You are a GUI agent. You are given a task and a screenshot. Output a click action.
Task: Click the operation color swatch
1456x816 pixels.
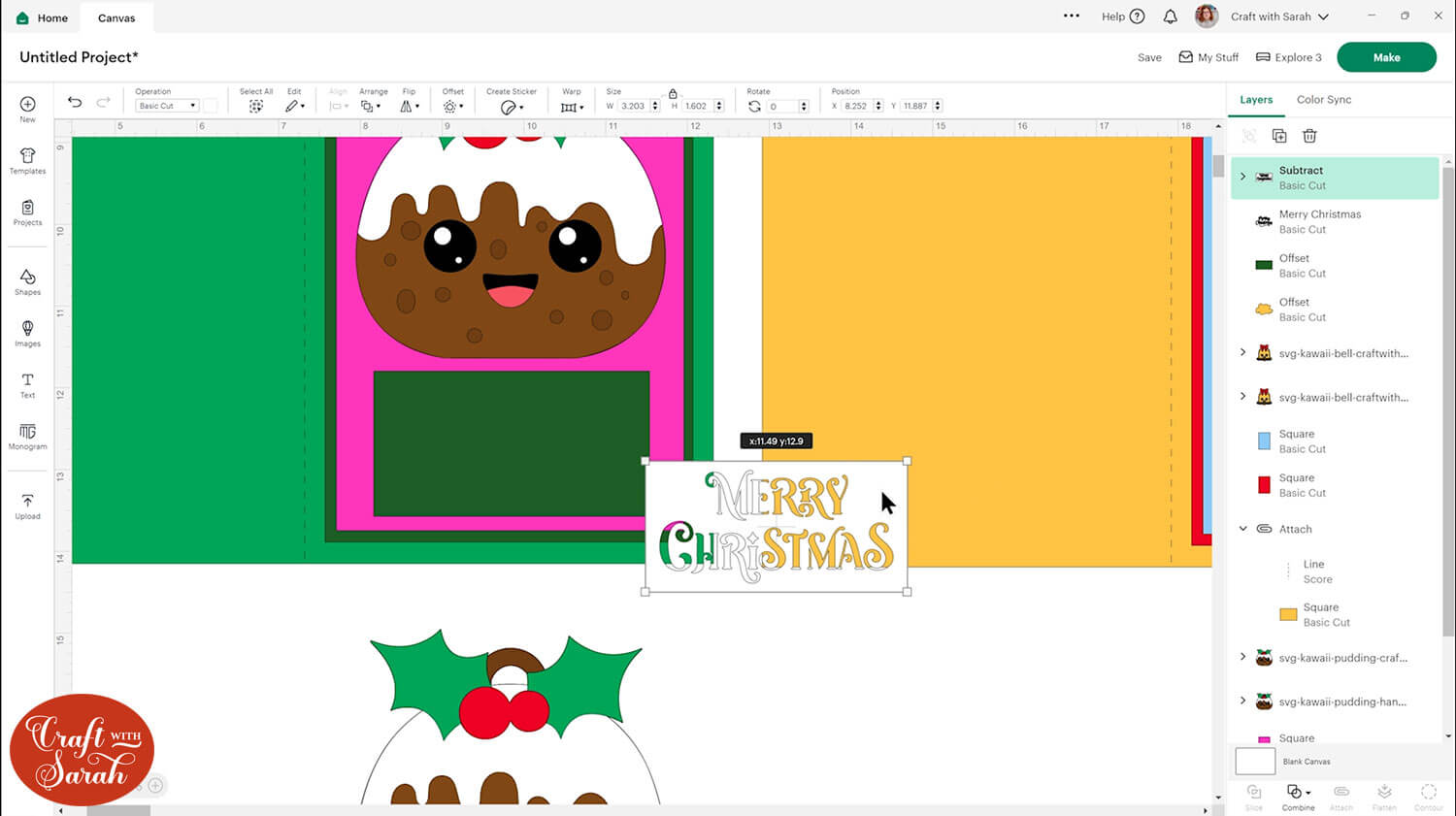tap(210, 106)
